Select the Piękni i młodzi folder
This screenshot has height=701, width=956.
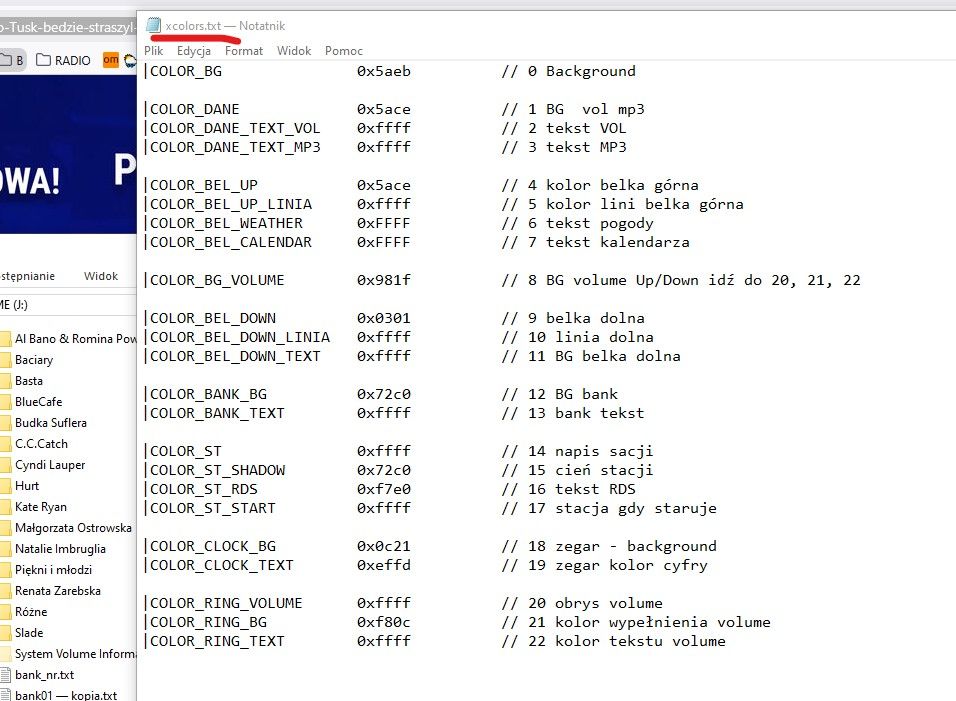coord(54,570)
